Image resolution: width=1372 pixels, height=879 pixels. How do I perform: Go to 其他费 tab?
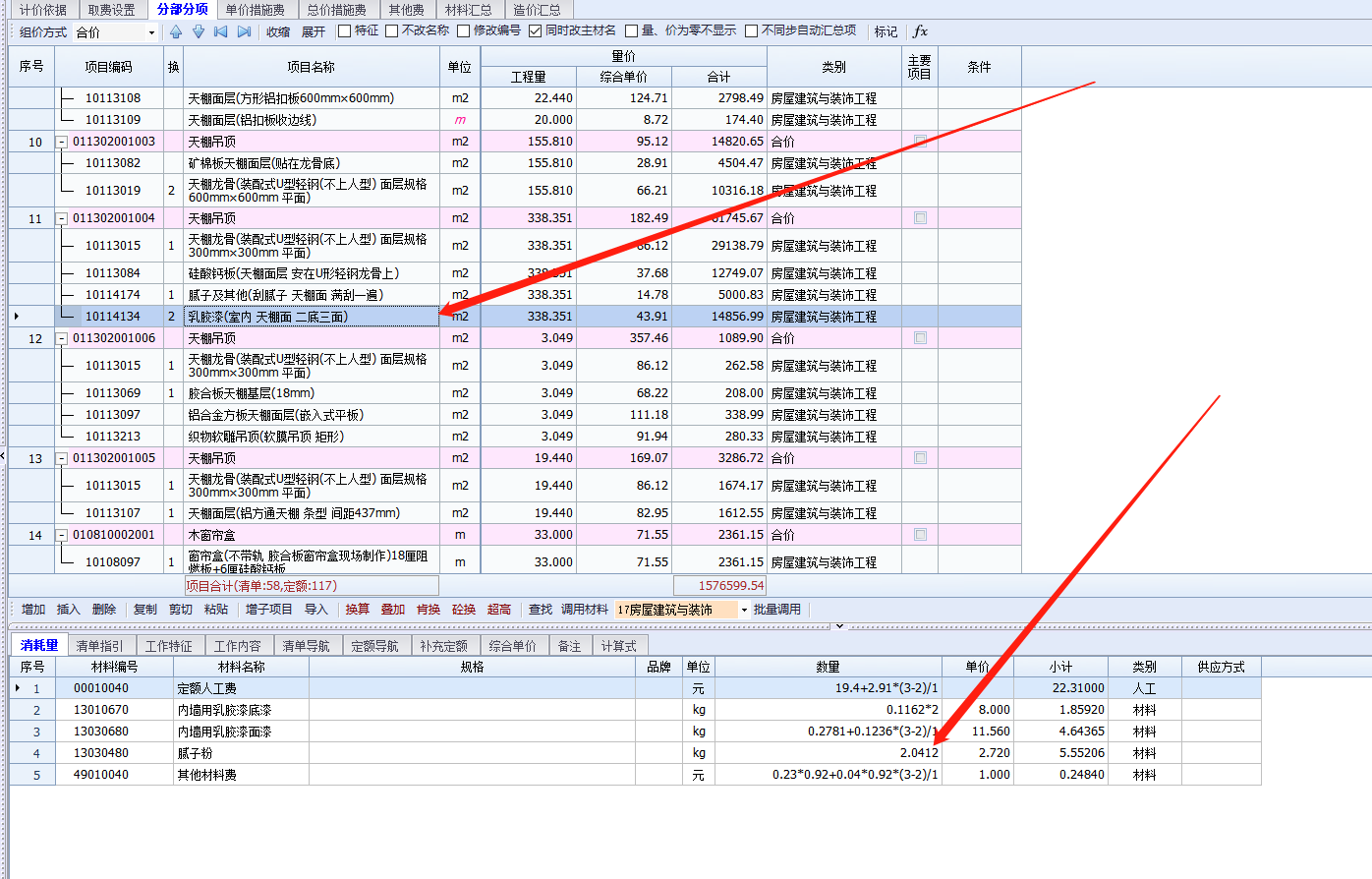click(x=406, y=10)
